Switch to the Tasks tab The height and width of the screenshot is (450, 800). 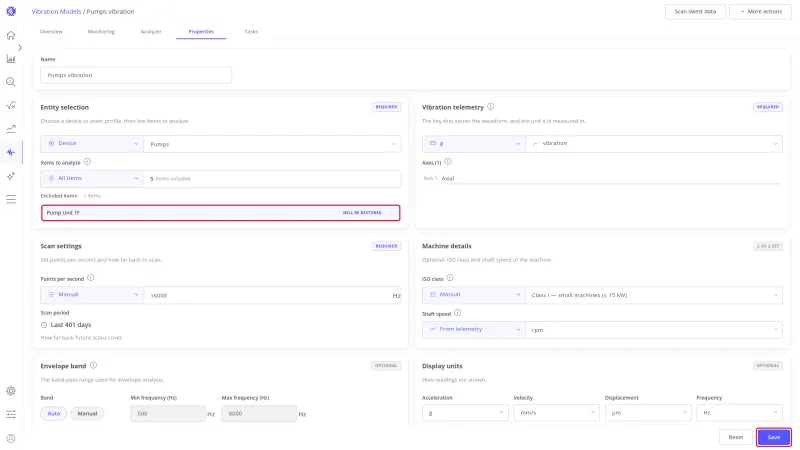(251, 32)
